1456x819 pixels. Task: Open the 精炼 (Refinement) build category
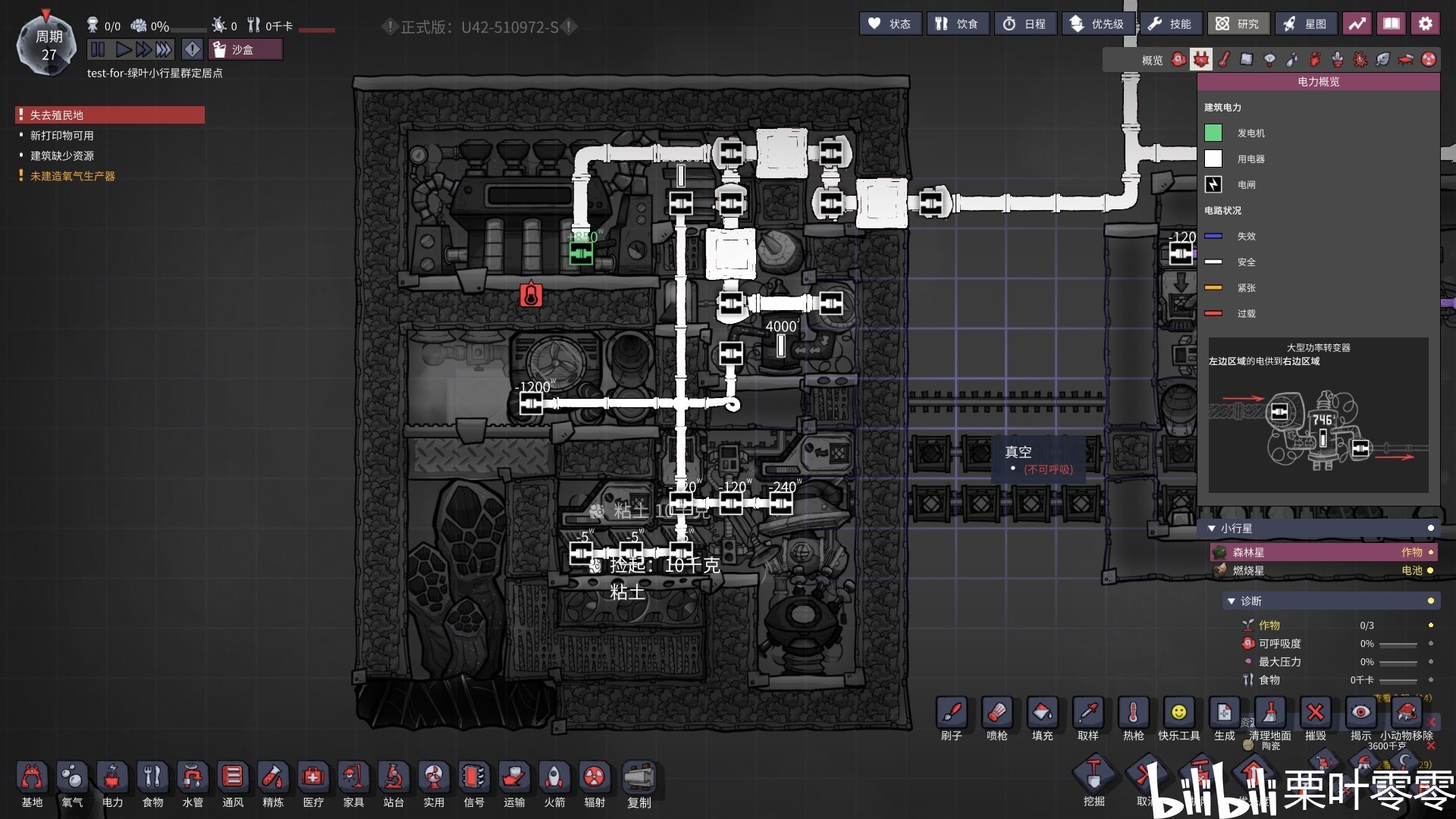click(273, 784)
